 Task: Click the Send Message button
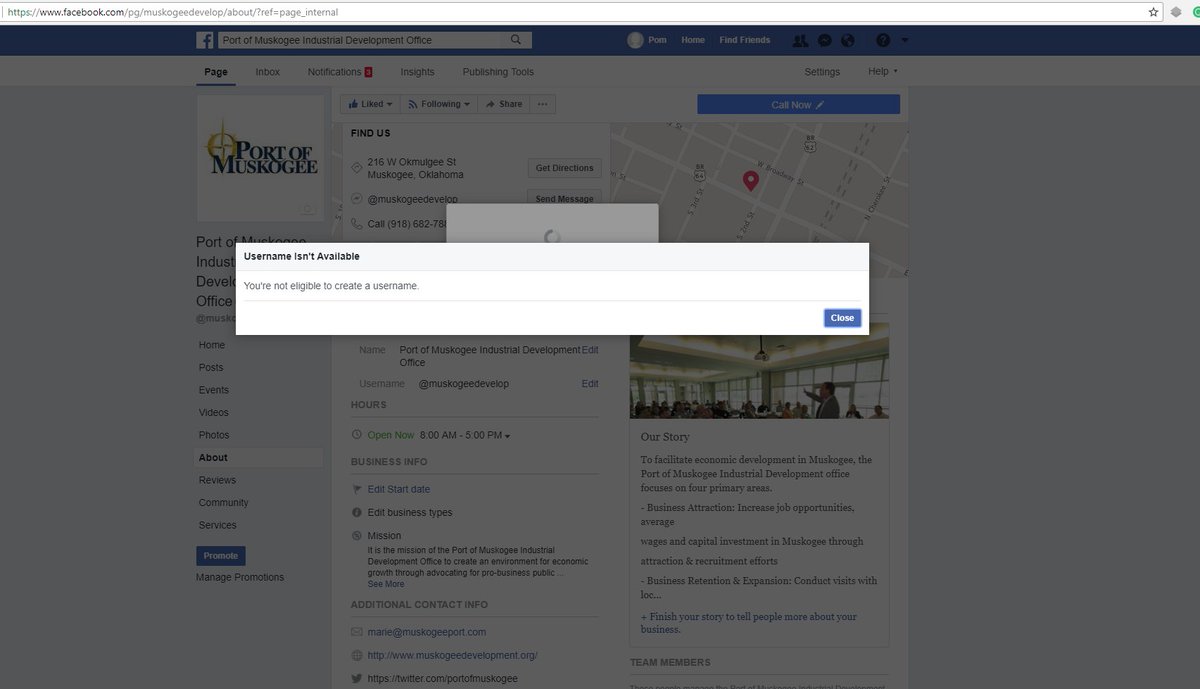click(x=564, y=198)
